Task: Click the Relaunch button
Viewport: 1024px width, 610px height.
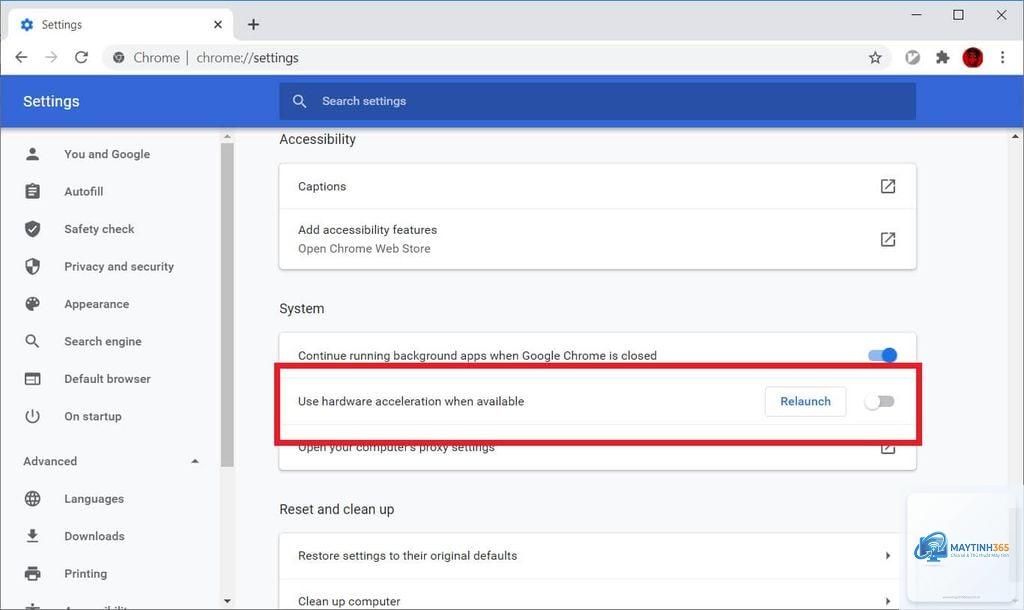Action: tap(805, 402)
